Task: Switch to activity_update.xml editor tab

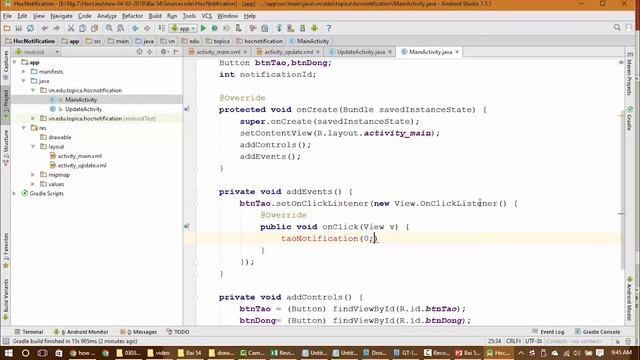Action: pos(289,52)
